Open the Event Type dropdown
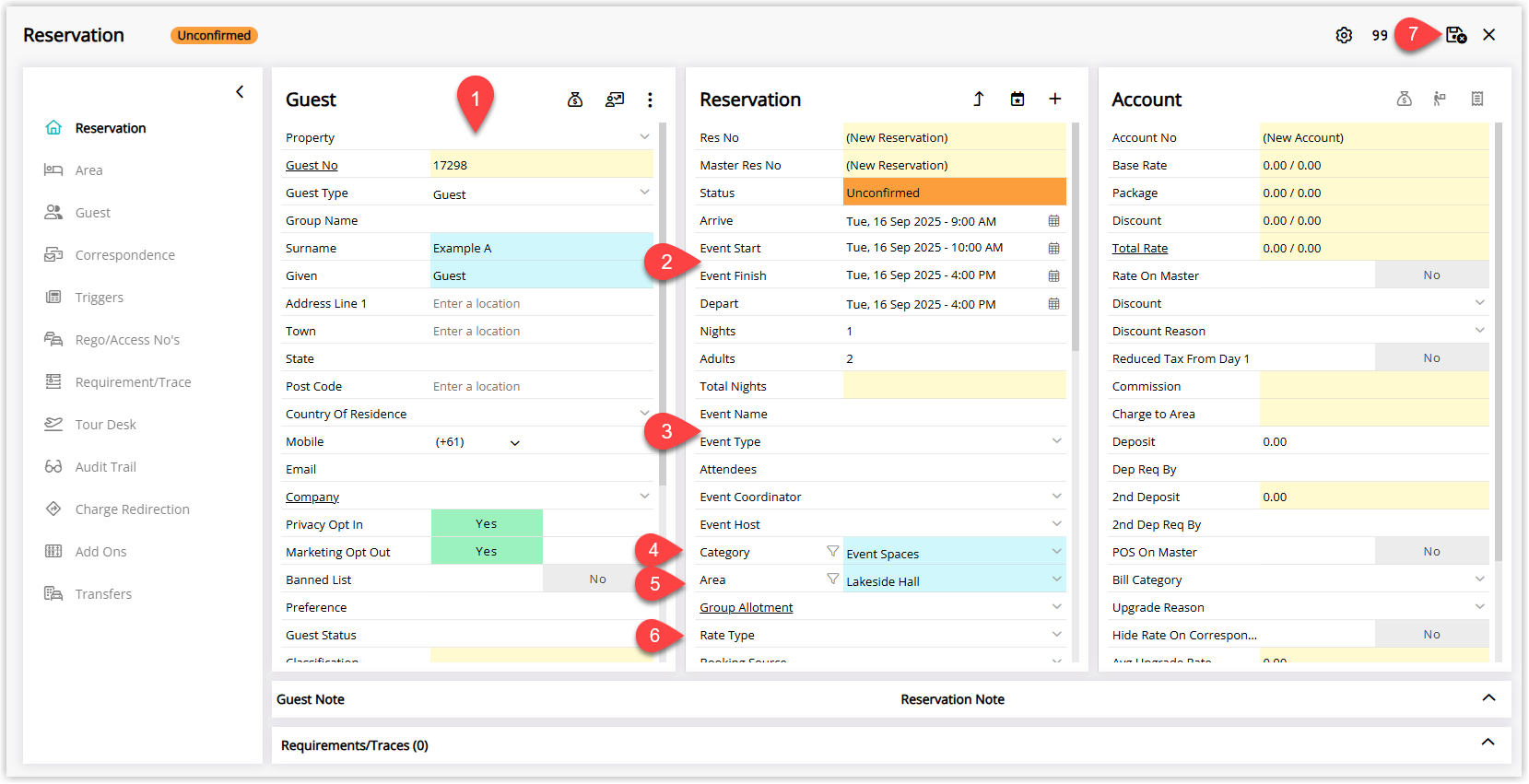The height and width of the screenshot is (784, 1529). pyautogui.click(x=1056, y=440)
